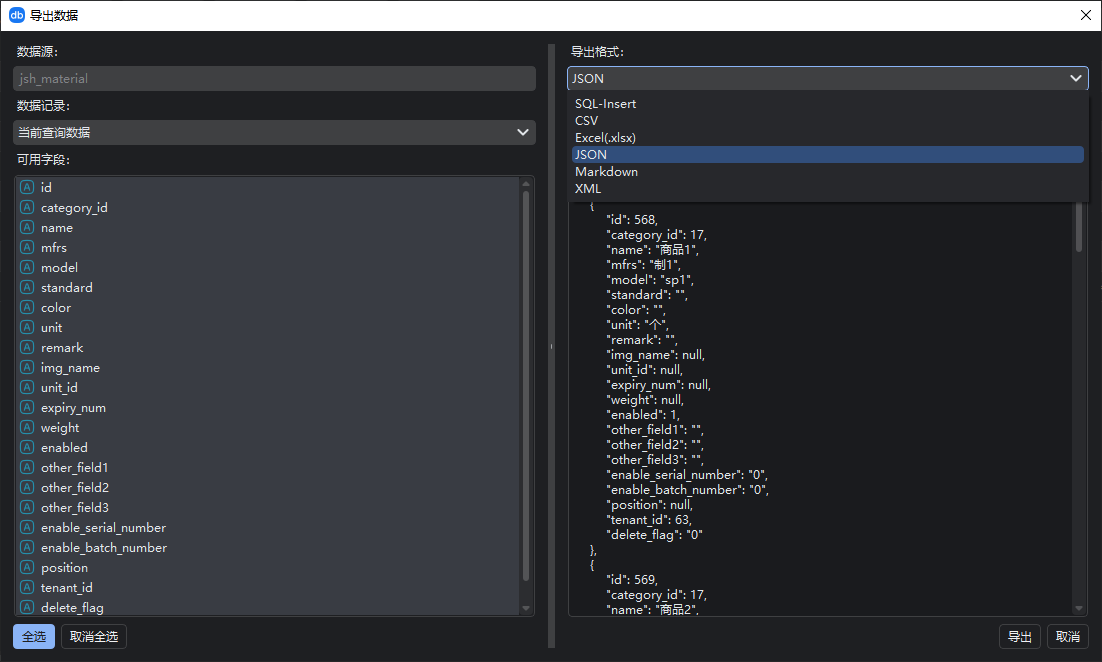Click the icon next to img_name
This screenshot has width=1102, height=662.
coord(27,368)
